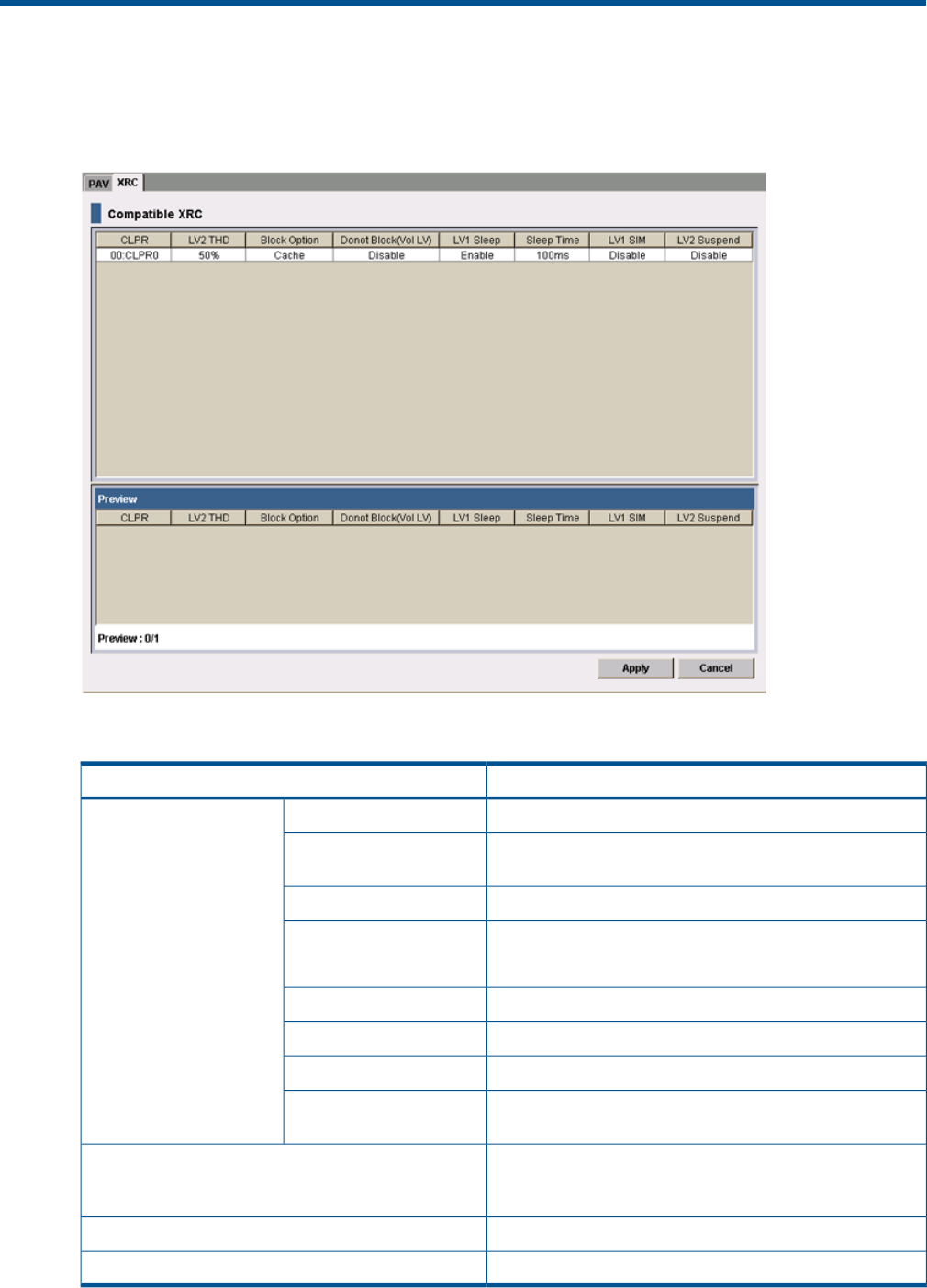
Task: Click Donot Block(Vol LV) header in upper table
Action: pos(385,241)
